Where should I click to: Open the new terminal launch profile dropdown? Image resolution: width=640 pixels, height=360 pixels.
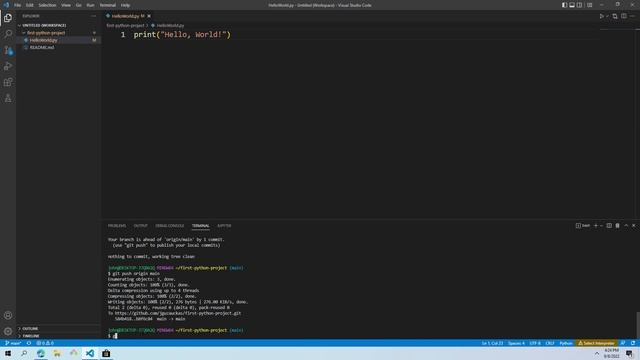601,226
